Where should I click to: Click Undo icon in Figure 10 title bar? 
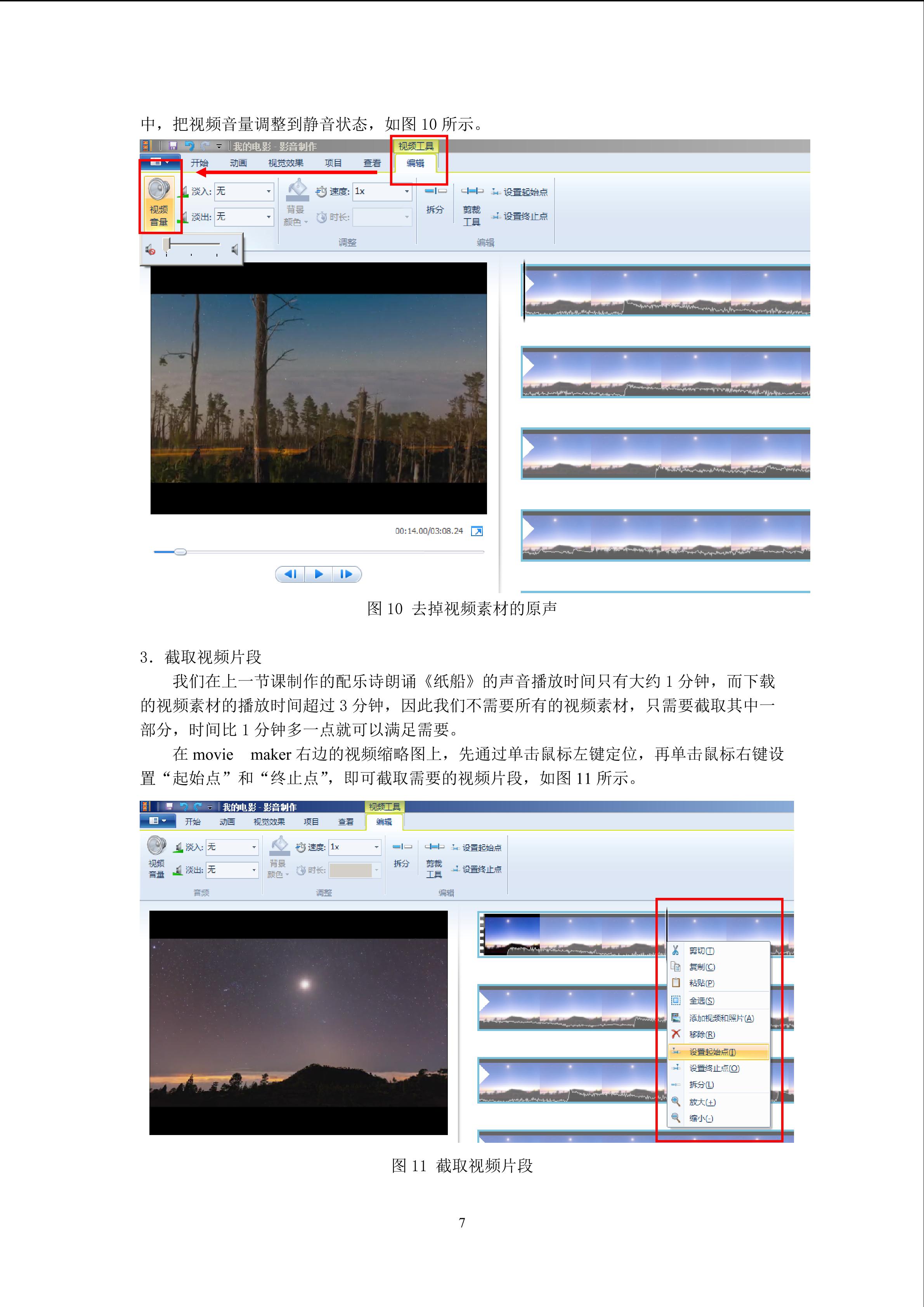coord(189,146)
